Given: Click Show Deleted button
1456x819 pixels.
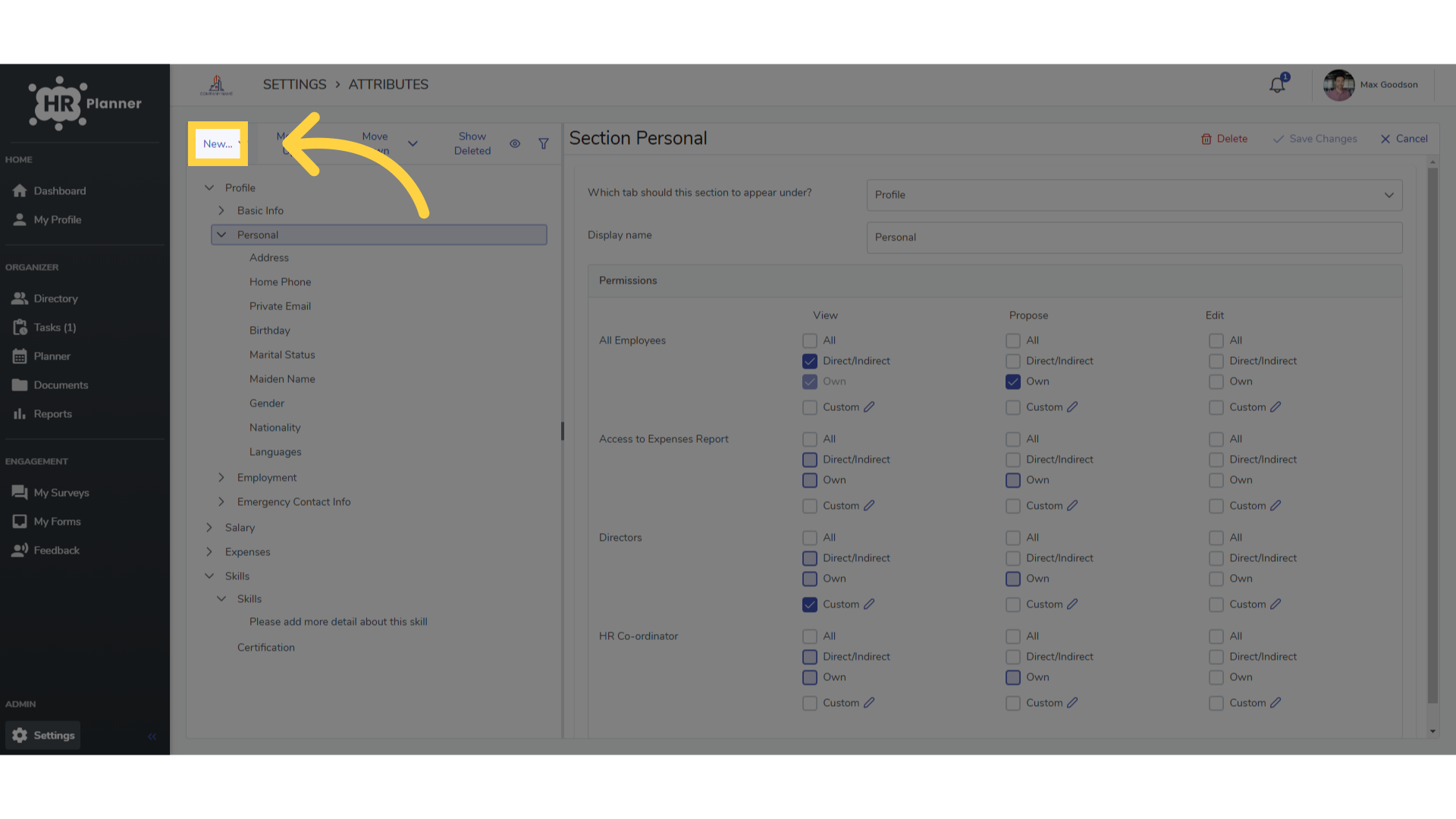Looking at the screenshot, I should 472,144.
